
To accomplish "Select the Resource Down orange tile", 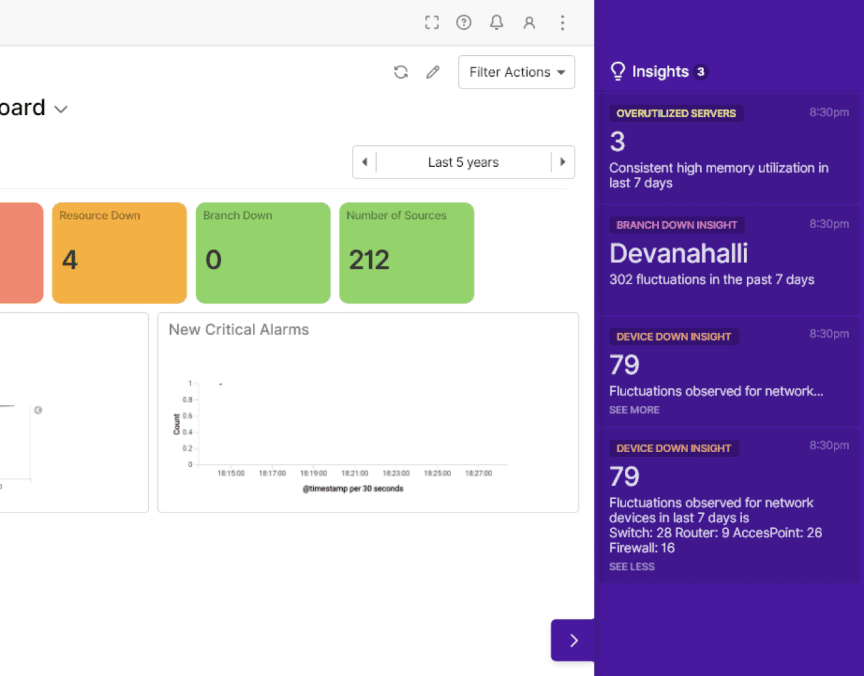I will point(120,253).
